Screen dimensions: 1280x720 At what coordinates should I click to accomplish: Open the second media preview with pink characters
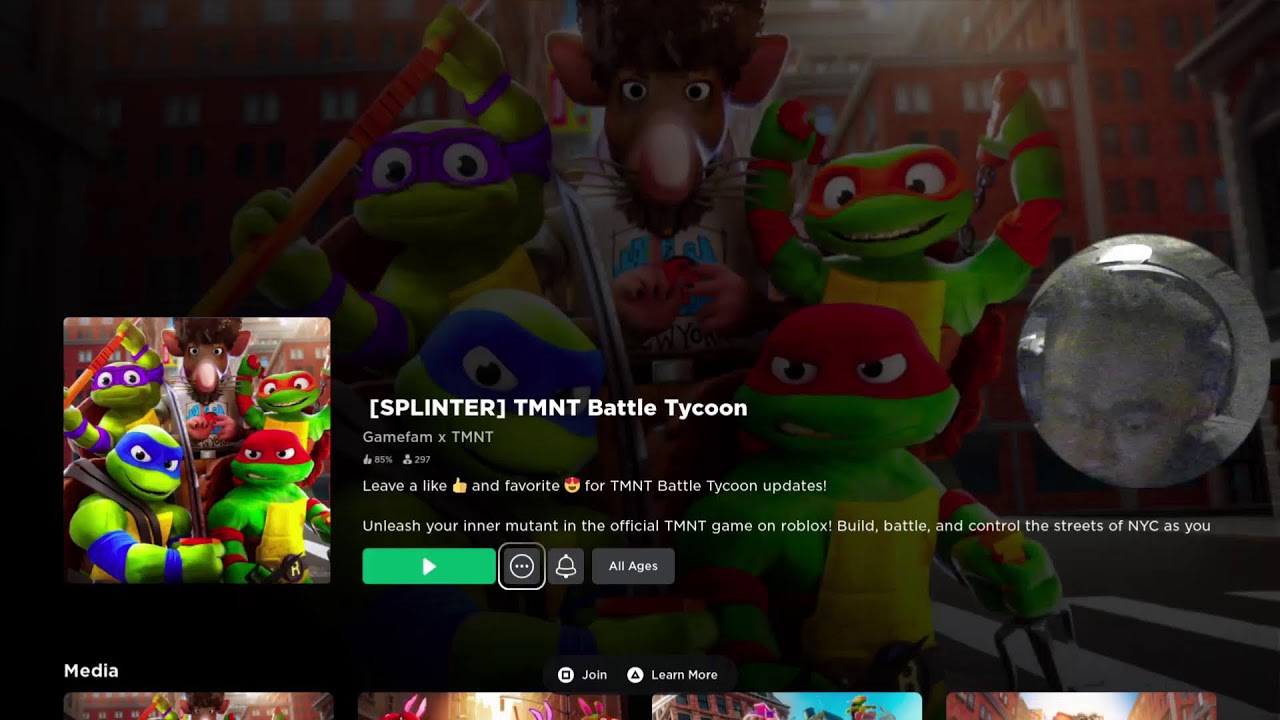tap(492, 706)
